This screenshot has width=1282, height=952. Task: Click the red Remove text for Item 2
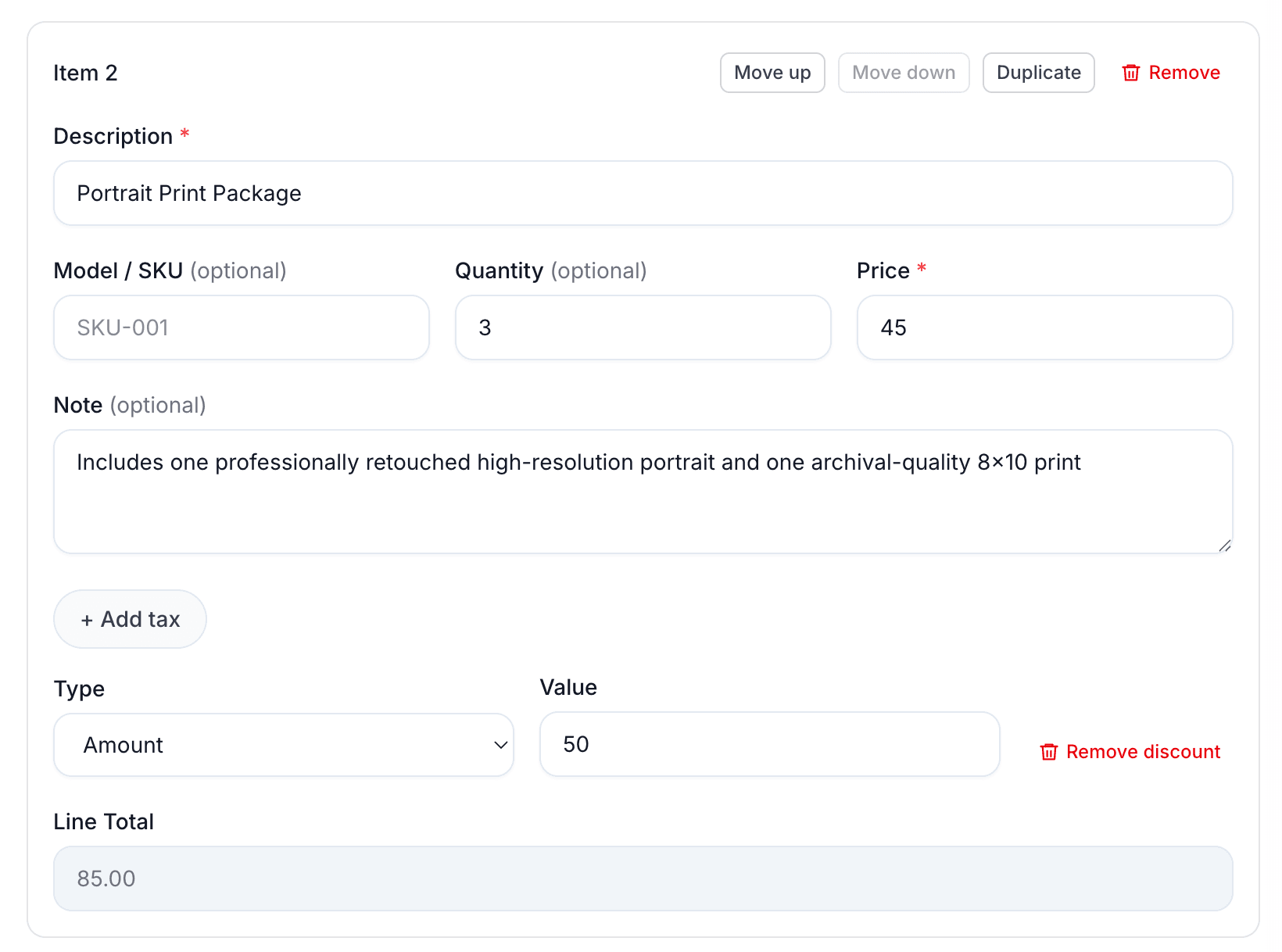click(x=1184, y=73)
